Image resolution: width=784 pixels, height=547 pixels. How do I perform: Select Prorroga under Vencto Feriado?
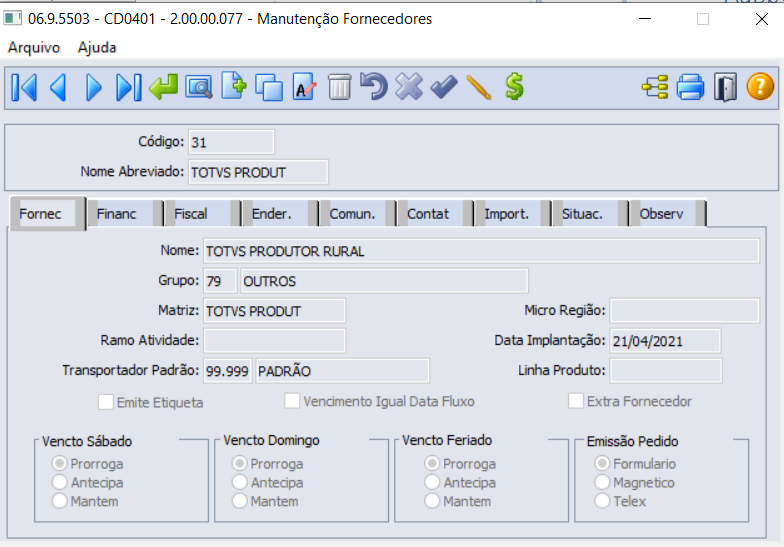pos(432,464)
